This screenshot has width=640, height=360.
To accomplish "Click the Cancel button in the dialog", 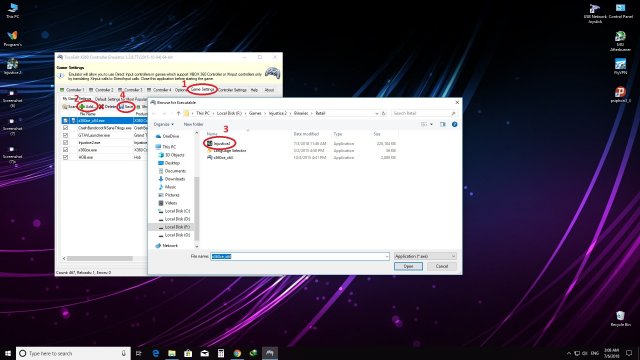I will coord(442,267).
